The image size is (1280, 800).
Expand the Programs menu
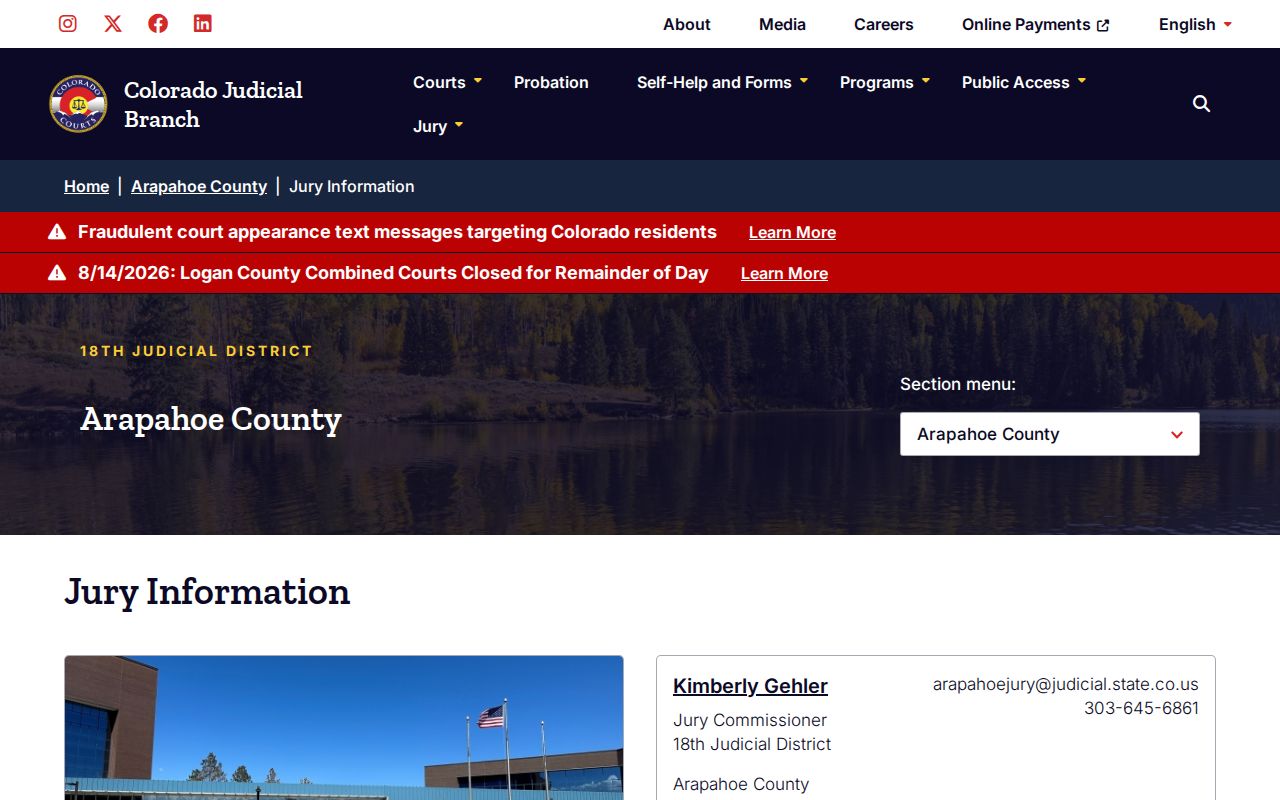coord(885,82)
